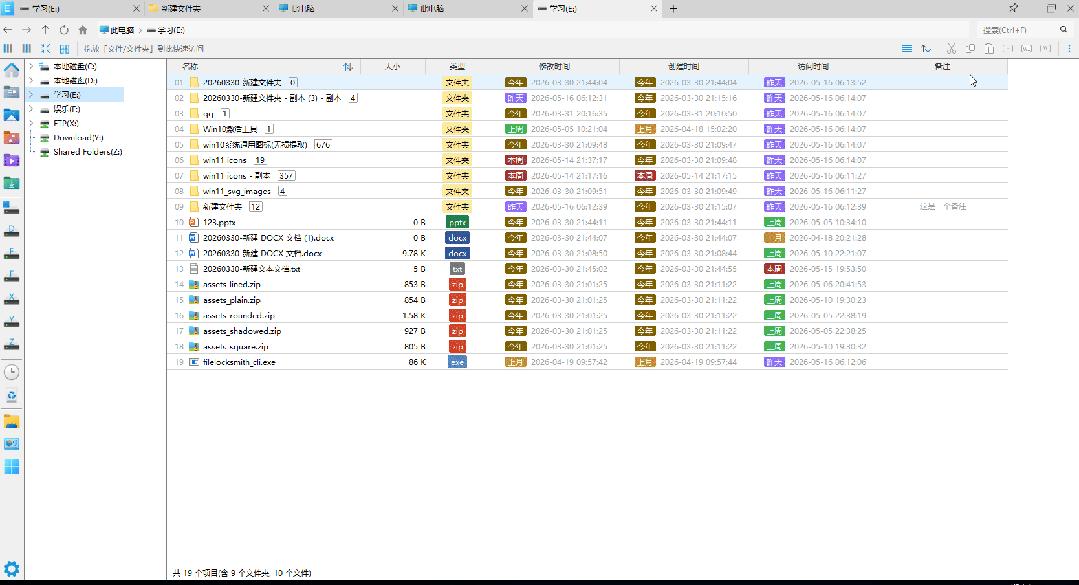Open the Windows logo sidebar icon
Image resolution: width=1079 pixels, height=585 pixels.
pos(12,467)
